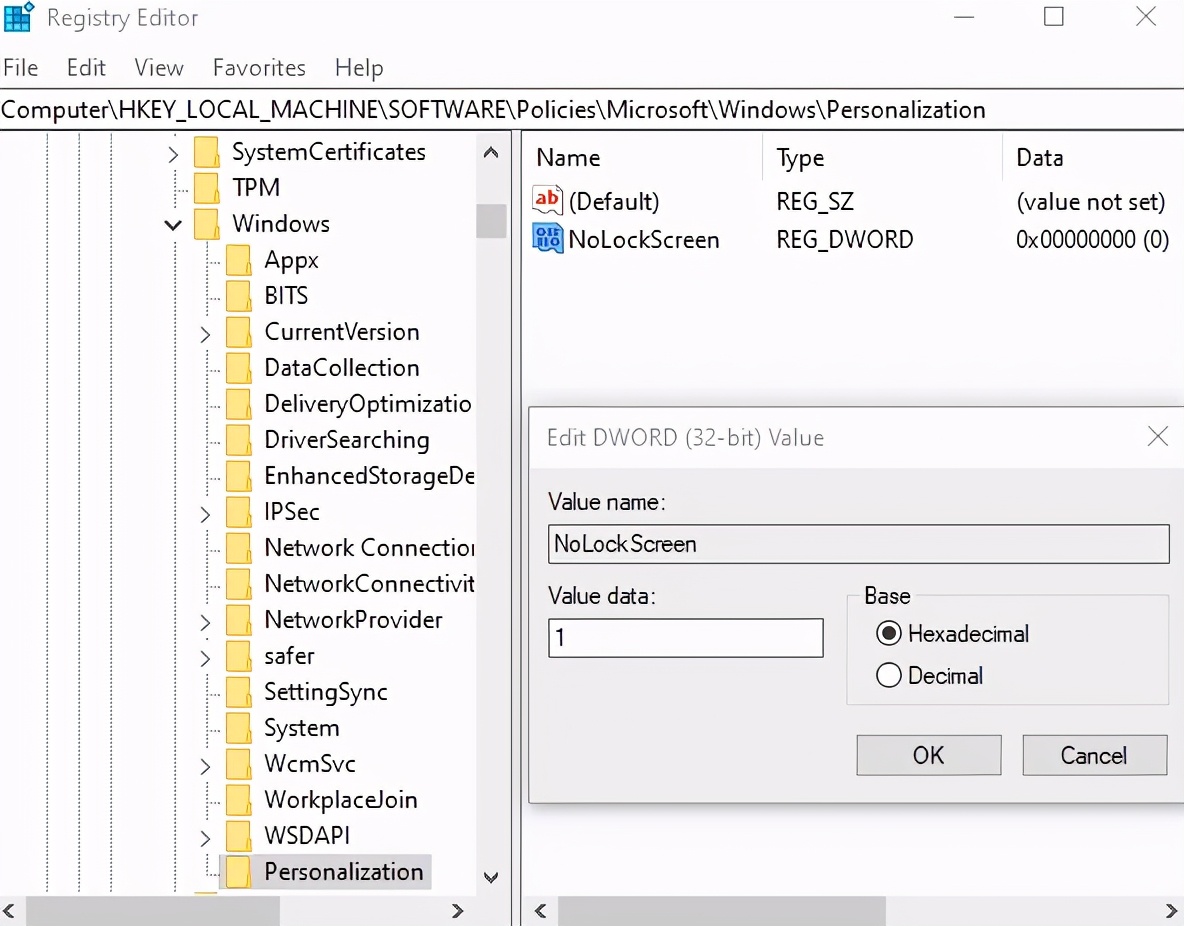This screenshot has height=926, width=1184.
Task: Click the Appx folder icon
Action: point(238,259)
